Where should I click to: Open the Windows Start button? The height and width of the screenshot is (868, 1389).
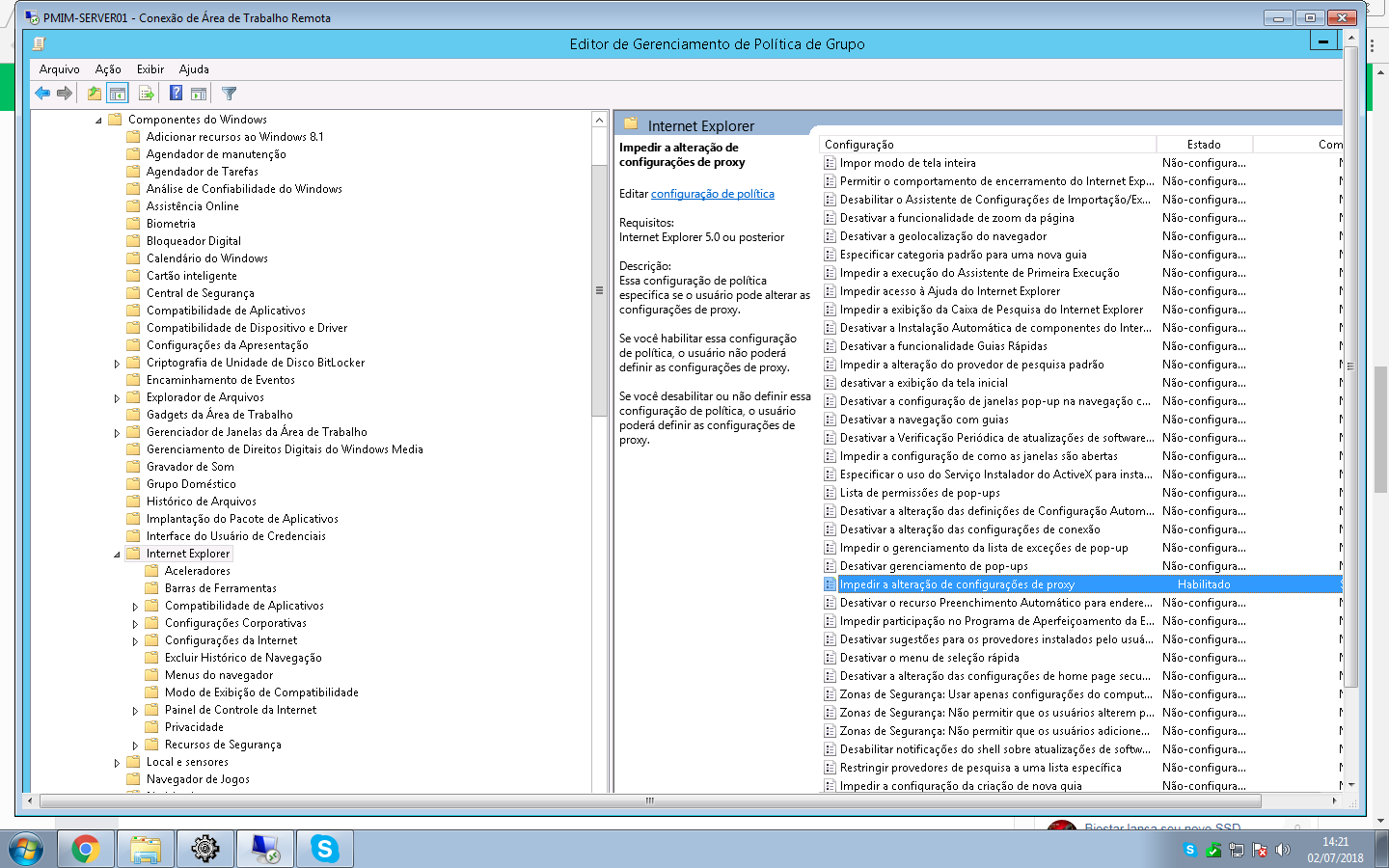click(26, 849)
